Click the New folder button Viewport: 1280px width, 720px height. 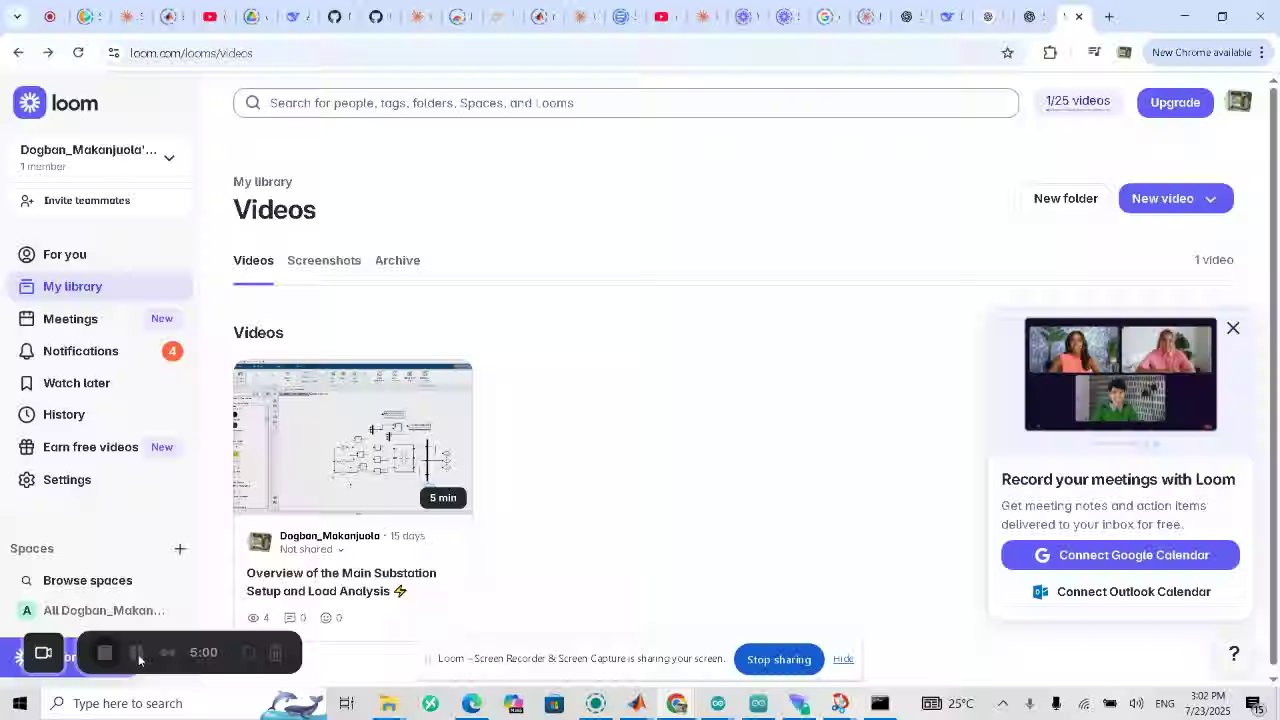[x=1065, y=198]
